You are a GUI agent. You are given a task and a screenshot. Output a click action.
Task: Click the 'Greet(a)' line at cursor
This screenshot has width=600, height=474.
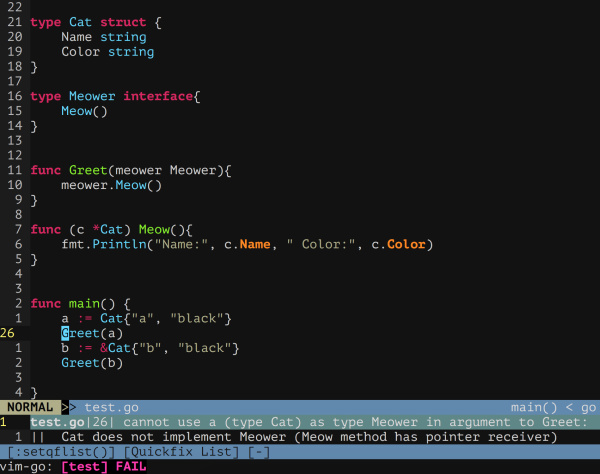tap(92, 334)
